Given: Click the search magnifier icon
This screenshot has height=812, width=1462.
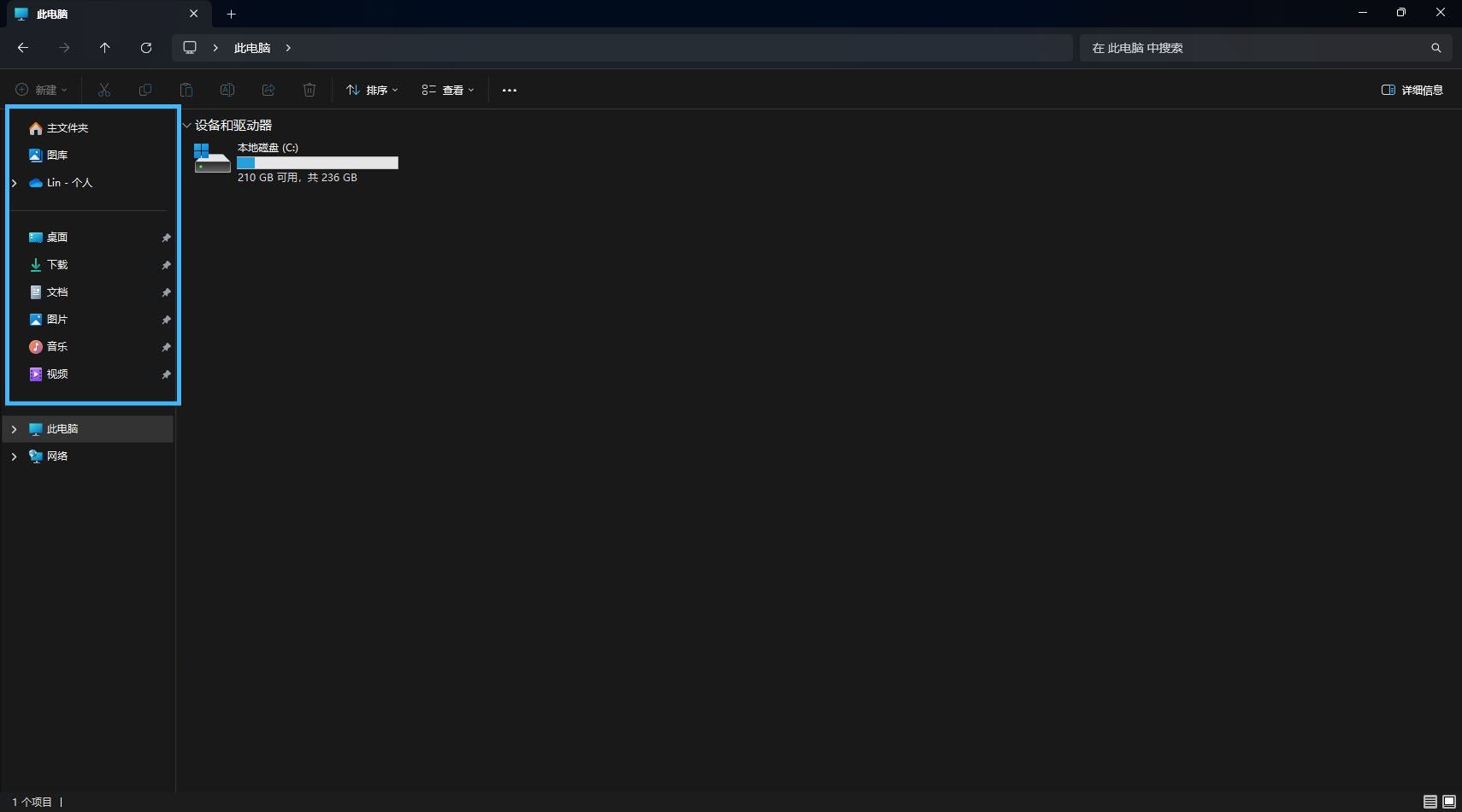Looking at the screenshot, I should pyautogui.click(x=1435, y=48).
